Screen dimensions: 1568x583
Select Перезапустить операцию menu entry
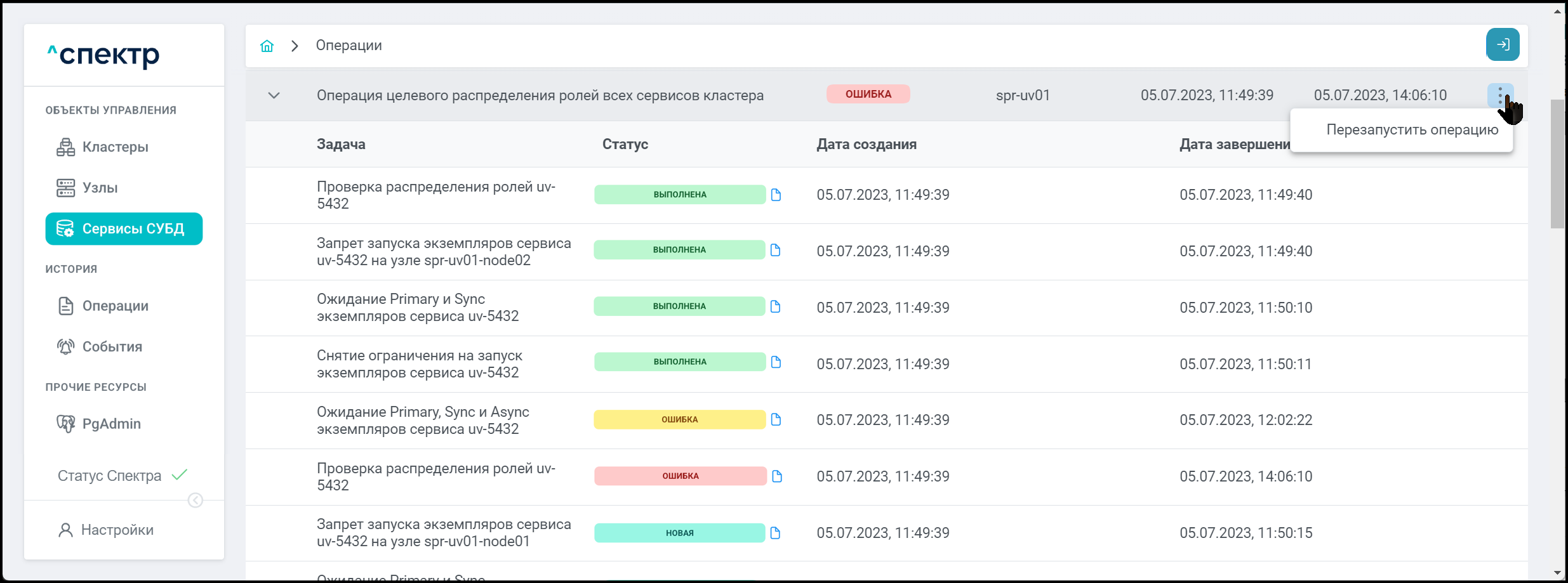[x=1412, y=130]
